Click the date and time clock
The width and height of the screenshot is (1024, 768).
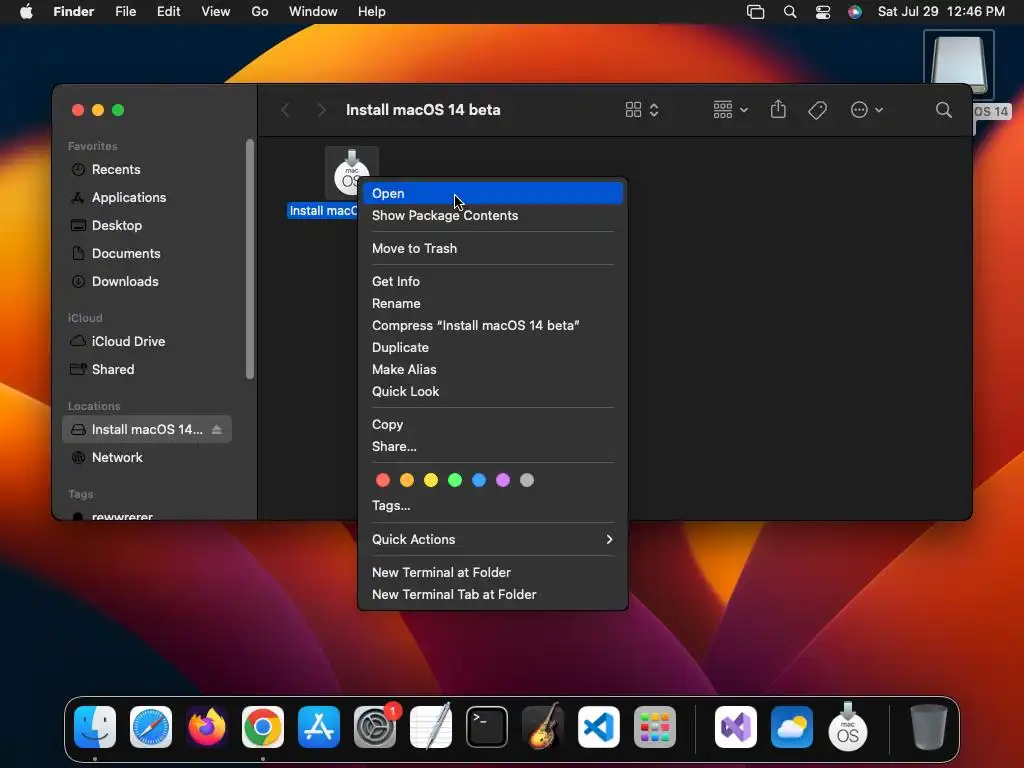coord(941,12)
